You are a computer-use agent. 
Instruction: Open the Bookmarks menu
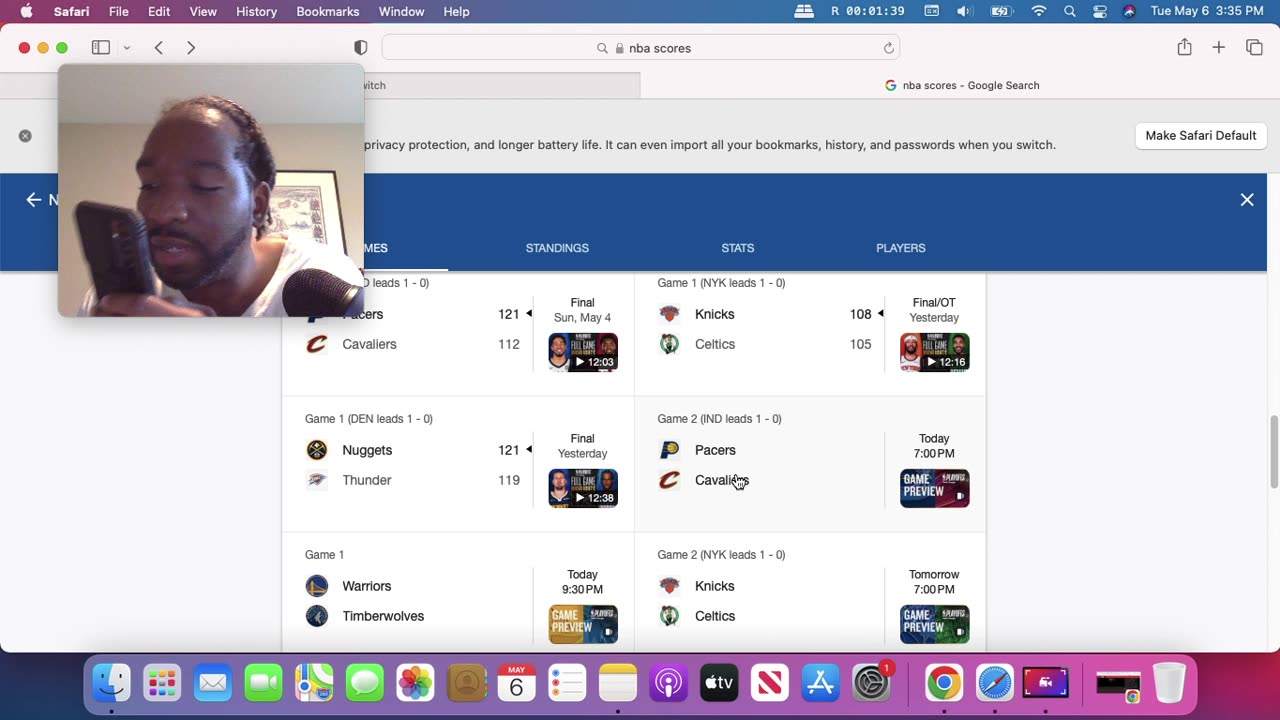point(328,11)
